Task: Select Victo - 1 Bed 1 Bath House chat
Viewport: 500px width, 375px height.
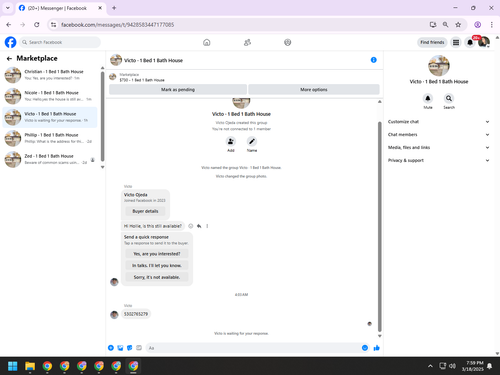Action: (50, 117)
